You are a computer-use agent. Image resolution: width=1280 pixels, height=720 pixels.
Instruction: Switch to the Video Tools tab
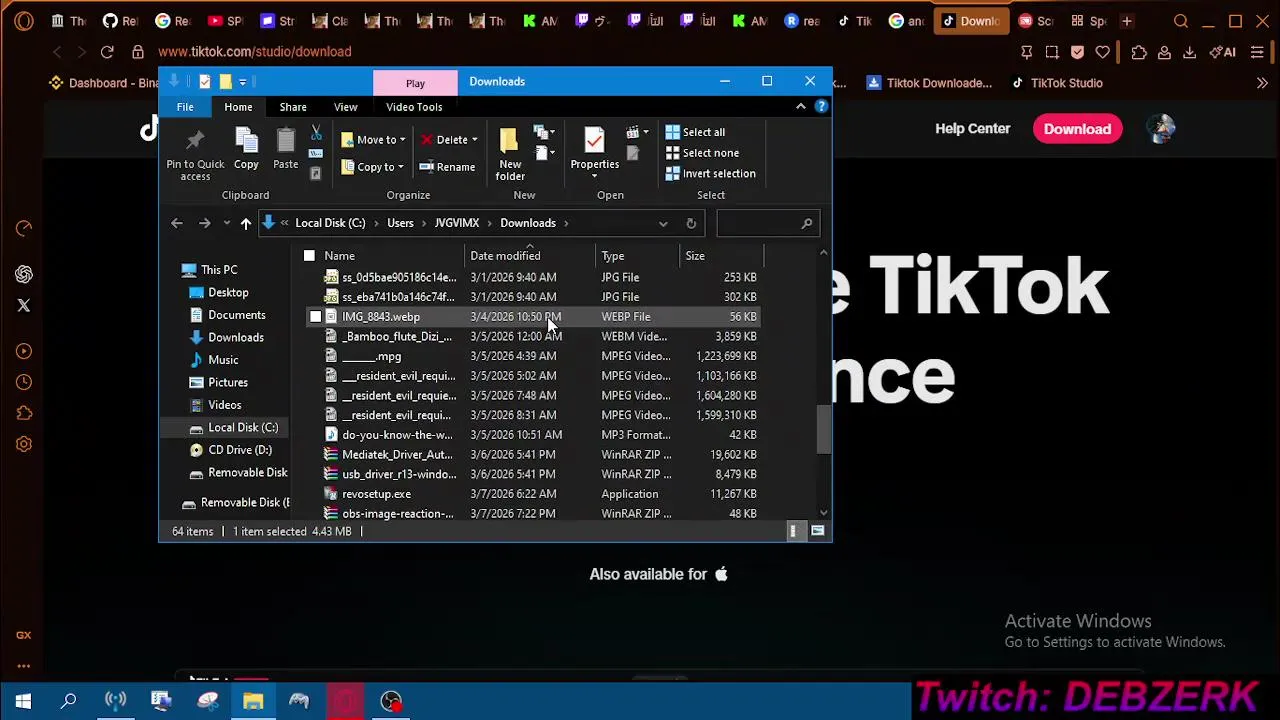pyautogui.click(x=414, y=107)
